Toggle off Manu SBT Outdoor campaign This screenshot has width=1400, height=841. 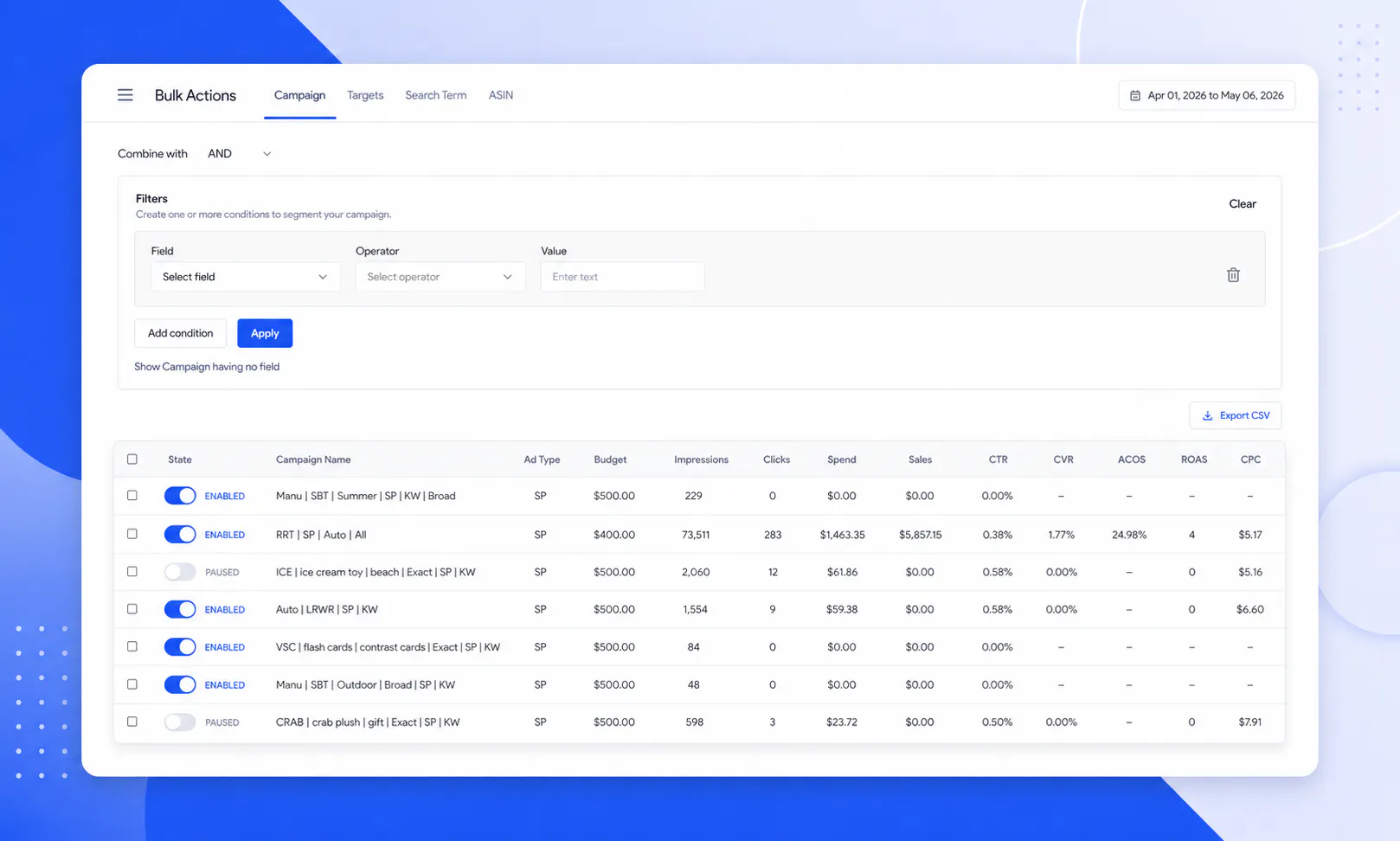(180, 685)
